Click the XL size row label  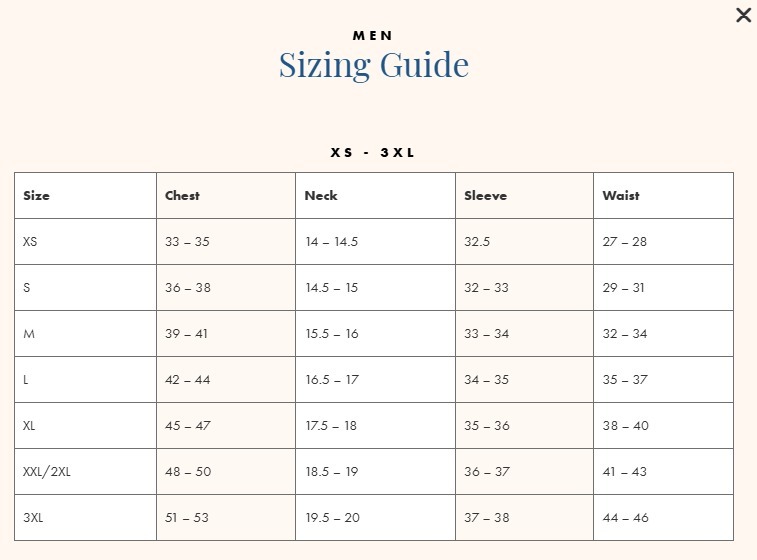click(30, 426)
